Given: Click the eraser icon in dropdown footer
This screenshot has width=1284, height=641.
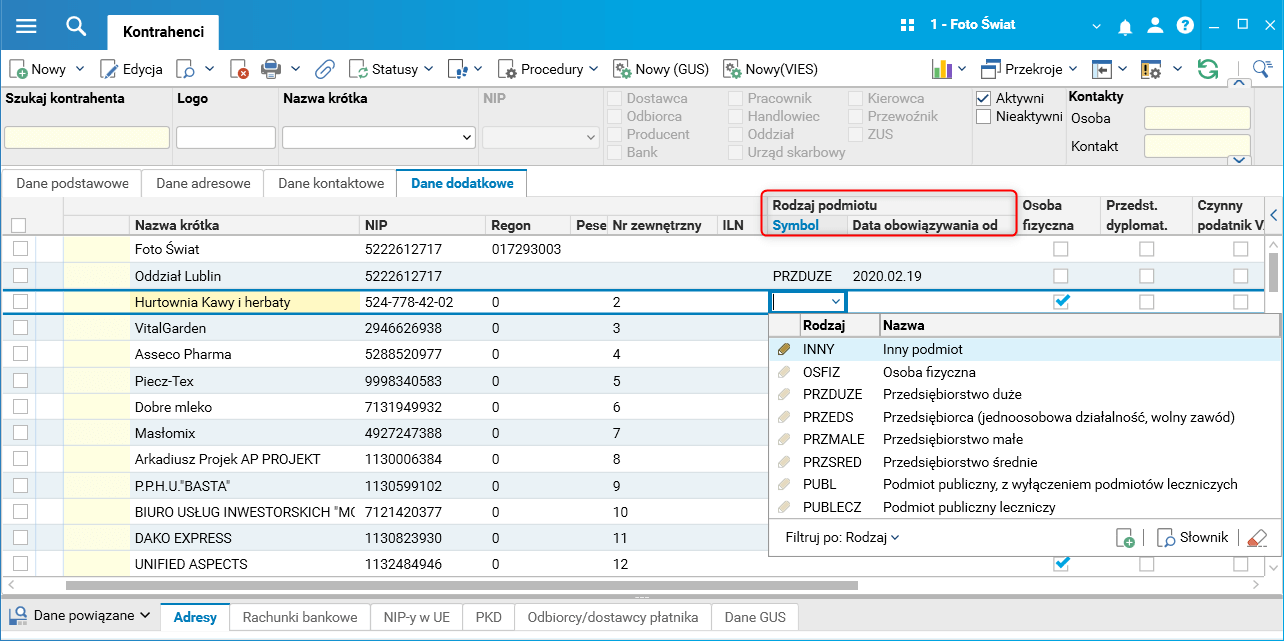Looking at the screenshot, I should pyautogui.click(x=1257, y=538).
